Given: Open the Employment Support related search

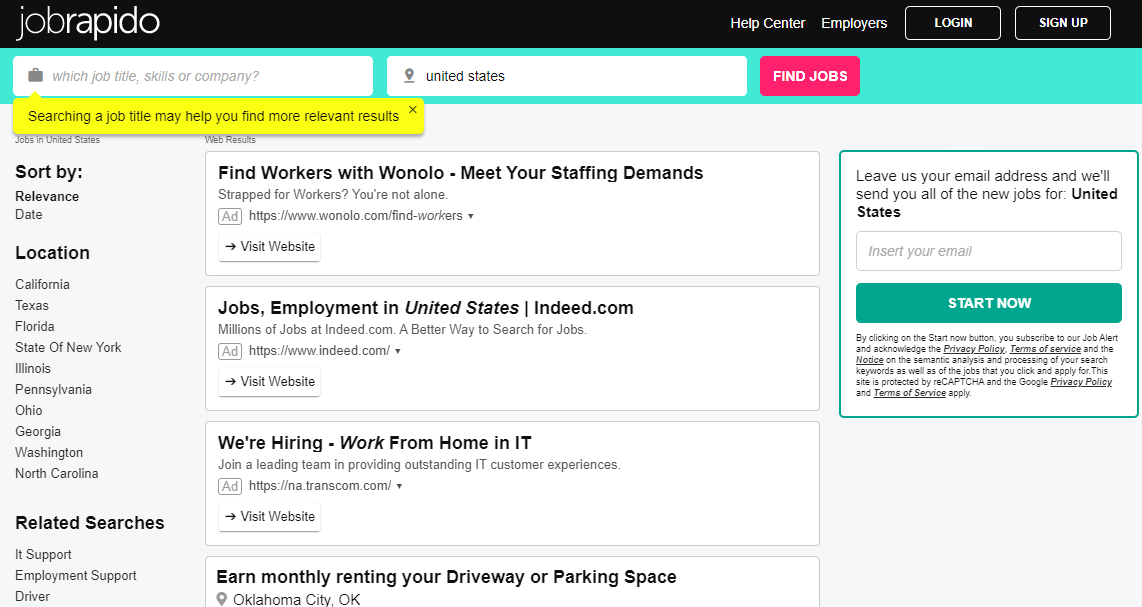Looking at the screenshot, I should click(76, 576).
